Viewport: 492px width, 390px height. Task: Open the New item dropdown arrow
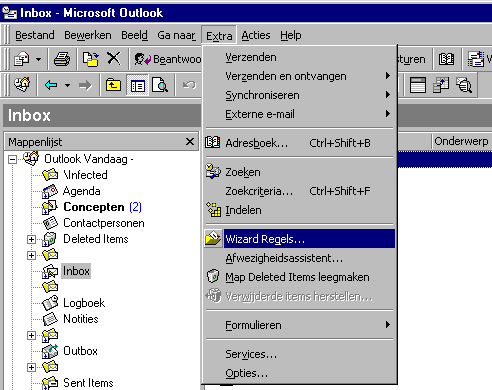pyautogui.click(x=39, y=59)
